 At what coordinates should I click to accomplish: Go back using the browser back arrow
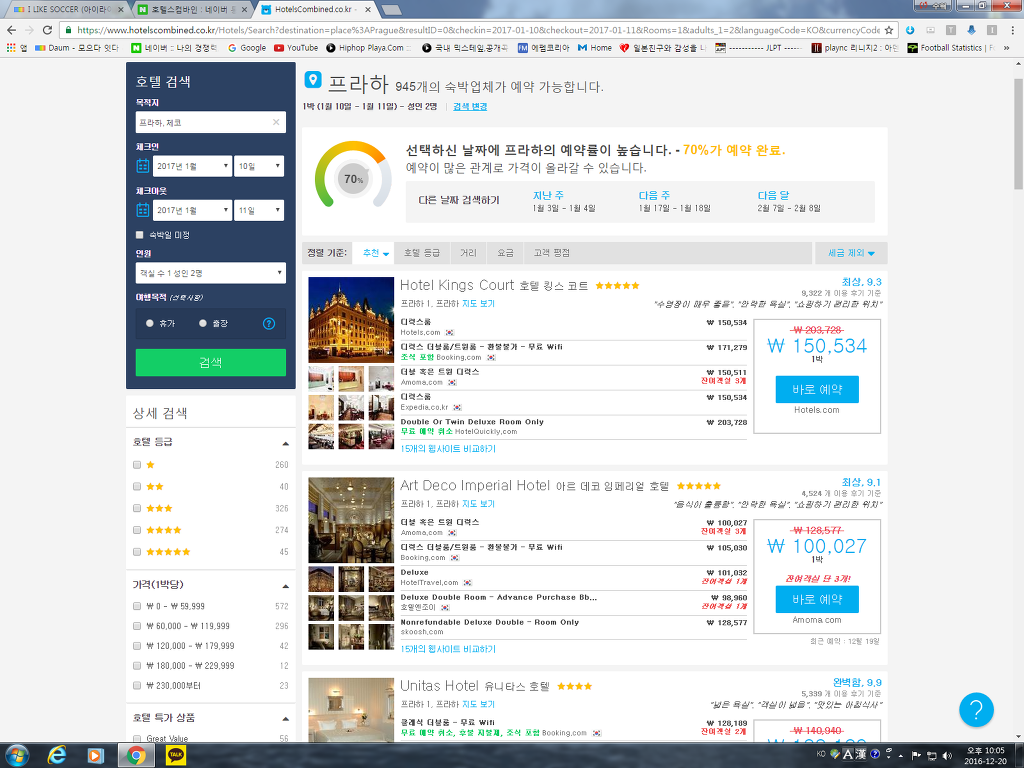tap(11, 30)
